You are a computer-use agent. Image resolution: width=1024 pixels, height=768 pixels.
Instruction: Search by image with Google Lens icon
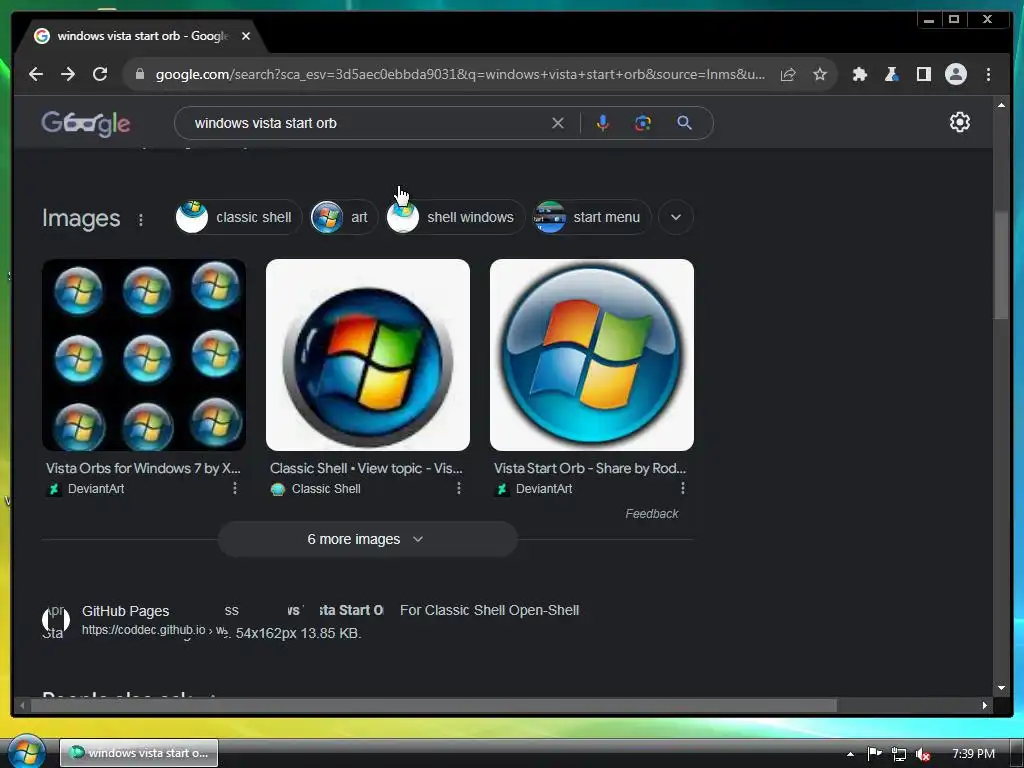pos(643,123)
